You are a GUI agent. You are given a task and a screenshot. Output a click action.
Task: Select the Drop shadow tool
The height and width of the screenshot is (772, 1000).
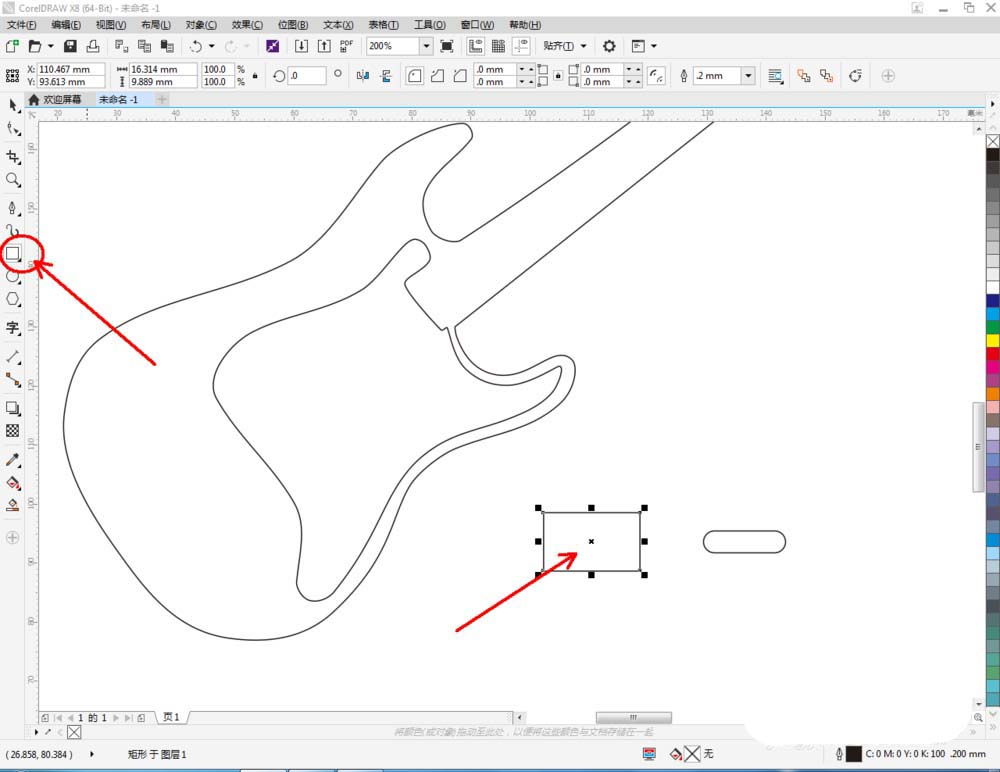click(13, 408)
